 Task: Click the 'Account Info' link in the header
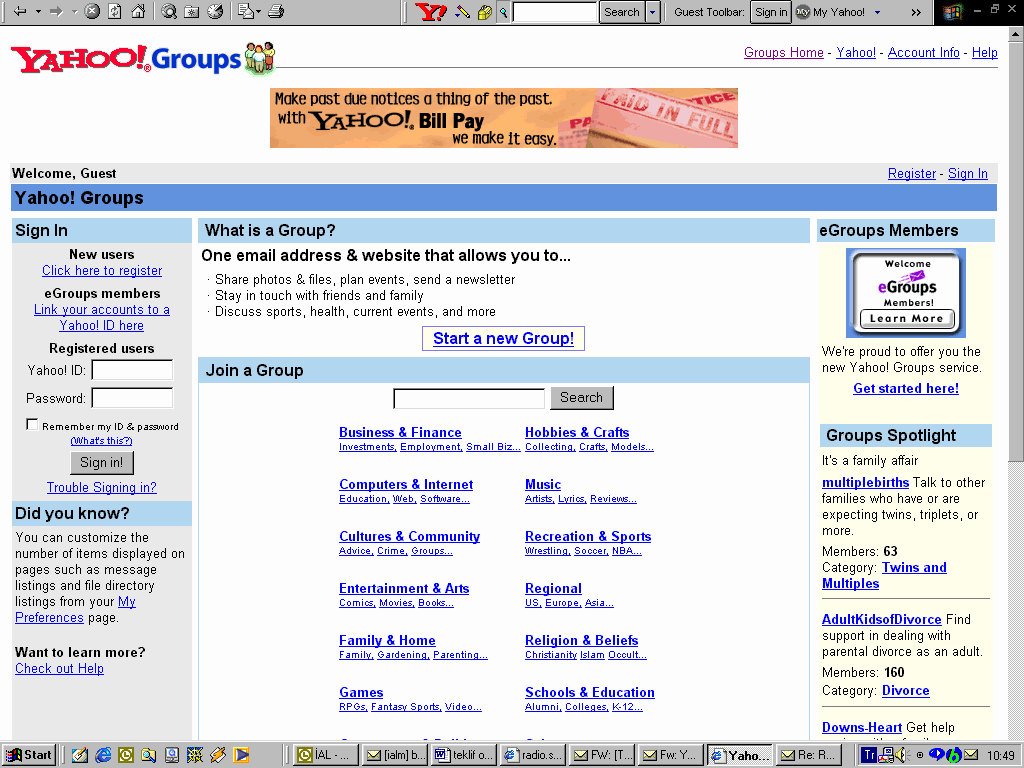coord(924,52)
